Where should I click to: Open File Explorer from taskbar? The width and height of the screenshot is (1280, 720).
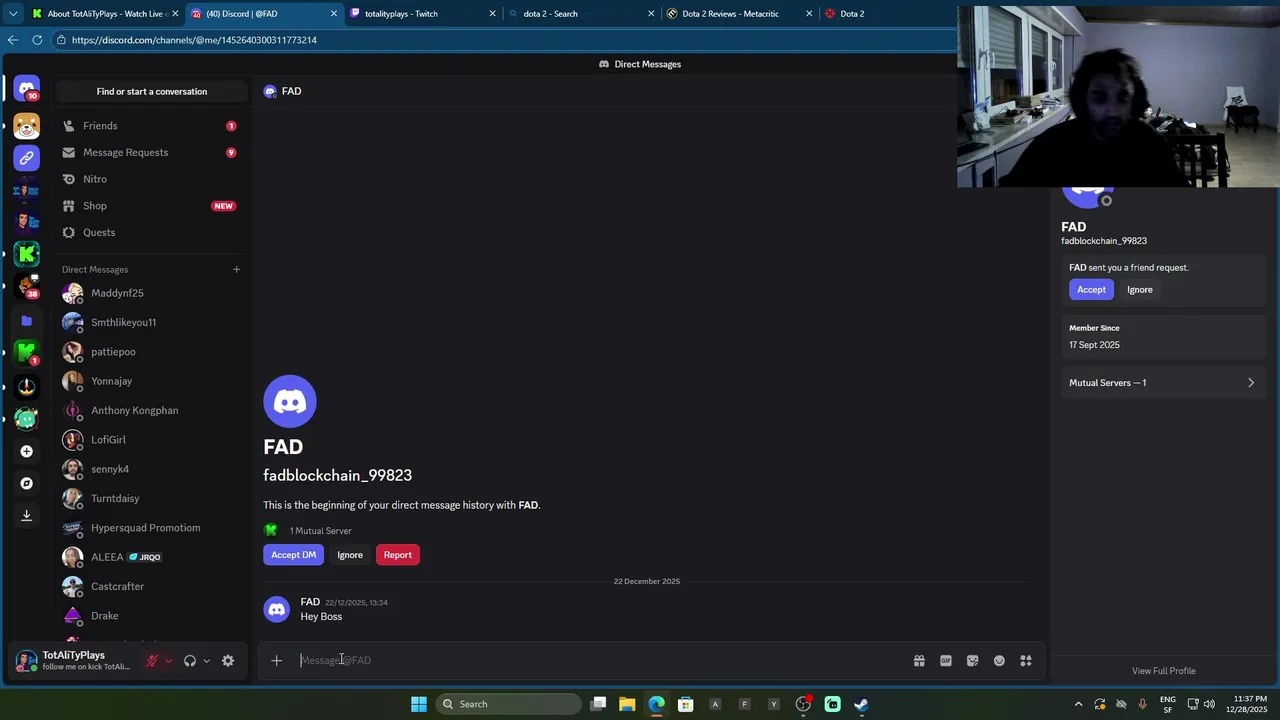[x=627, y=704]
